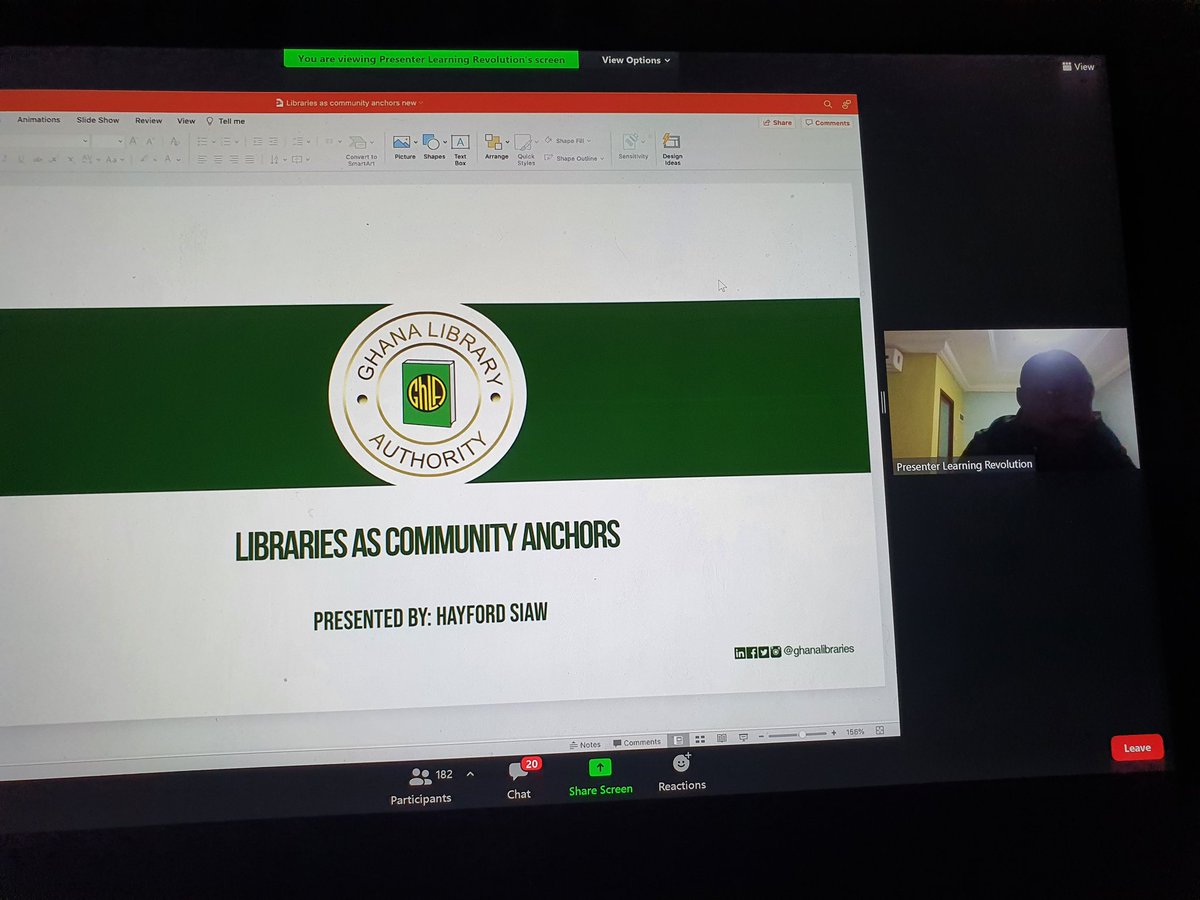This screenshot has height=900, width=1200.
Task: Open the Shape Outline dropdown
Action: pyautogui.click(x=572, y=158)
